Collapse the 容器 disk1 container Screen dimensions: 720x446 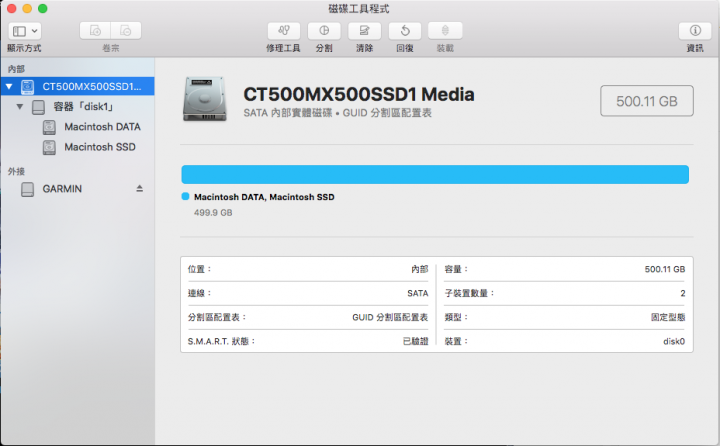pyautogui.click(x=20, y=107)
